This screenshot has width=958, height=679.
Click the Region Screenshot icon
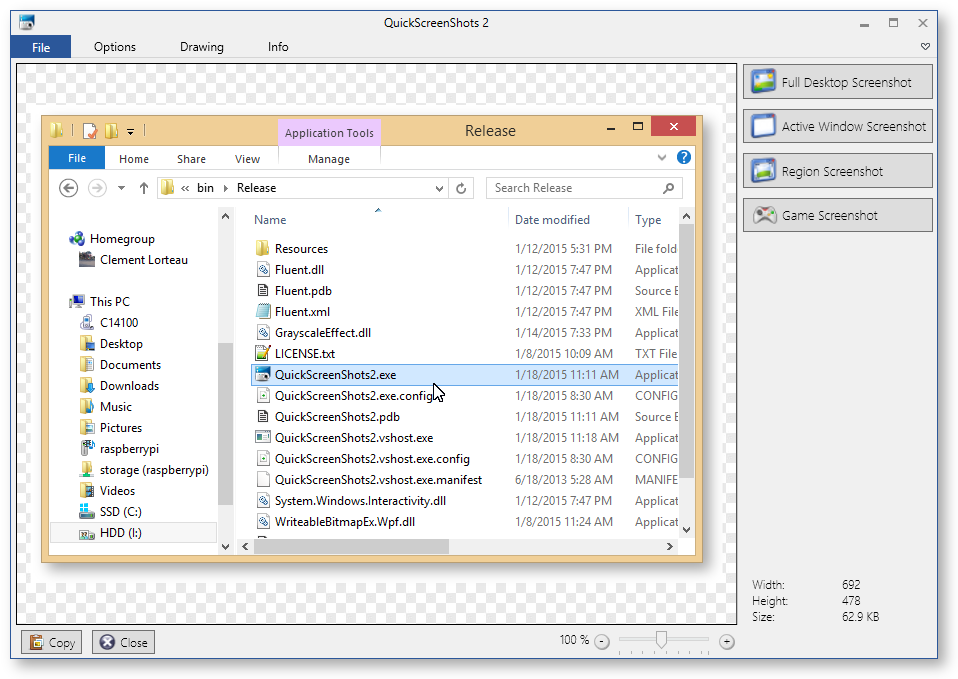pos(765,171)
